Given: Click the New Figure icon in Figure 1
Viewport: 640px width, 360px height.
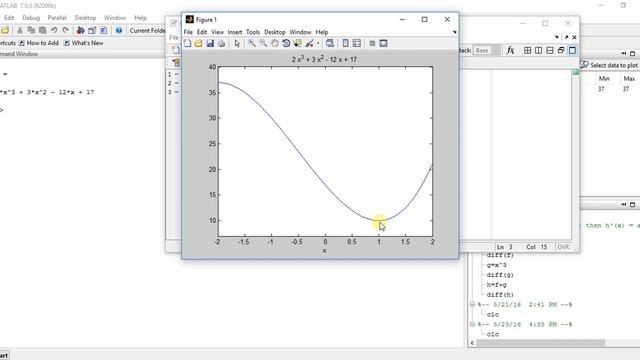Looking at the screenshot, I should [x=187, y=43].
